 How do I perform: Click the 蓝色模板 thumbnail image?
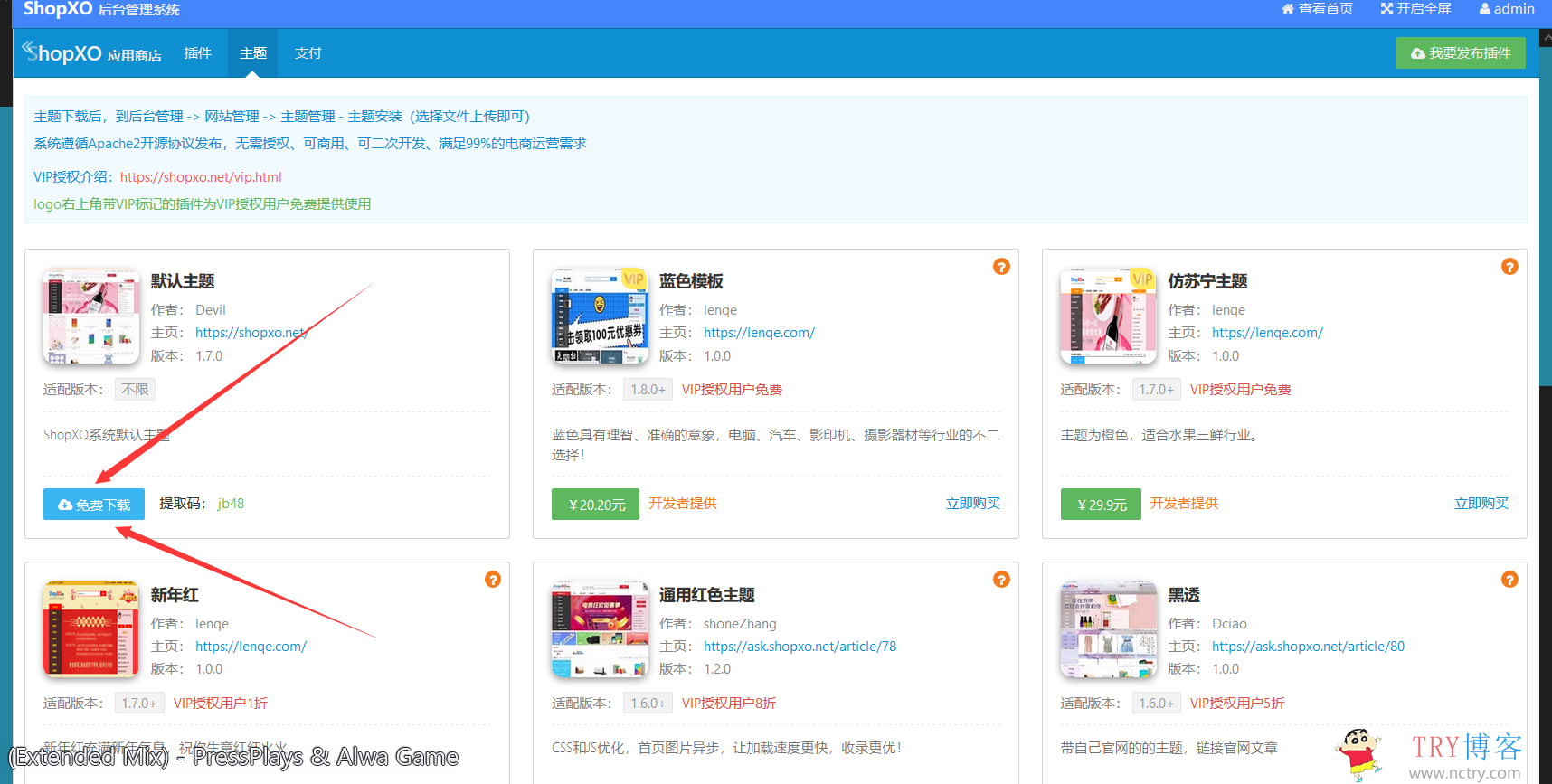tap(600, 316)
